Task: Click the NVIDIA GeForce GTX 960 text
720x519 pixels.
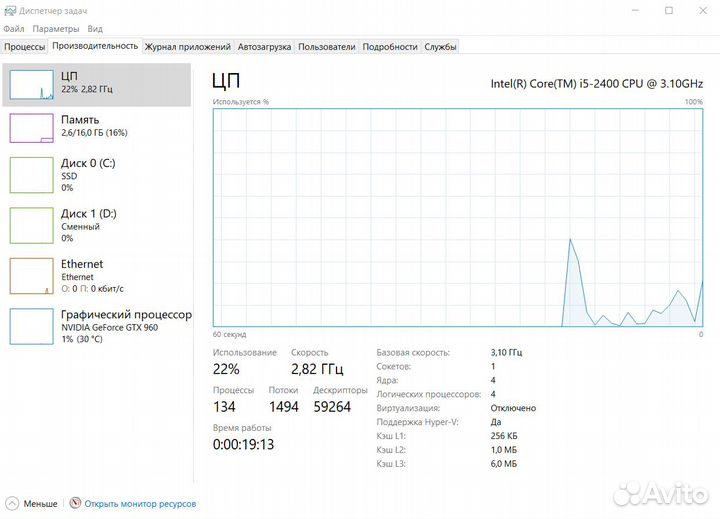Action: tap(109, 327)
